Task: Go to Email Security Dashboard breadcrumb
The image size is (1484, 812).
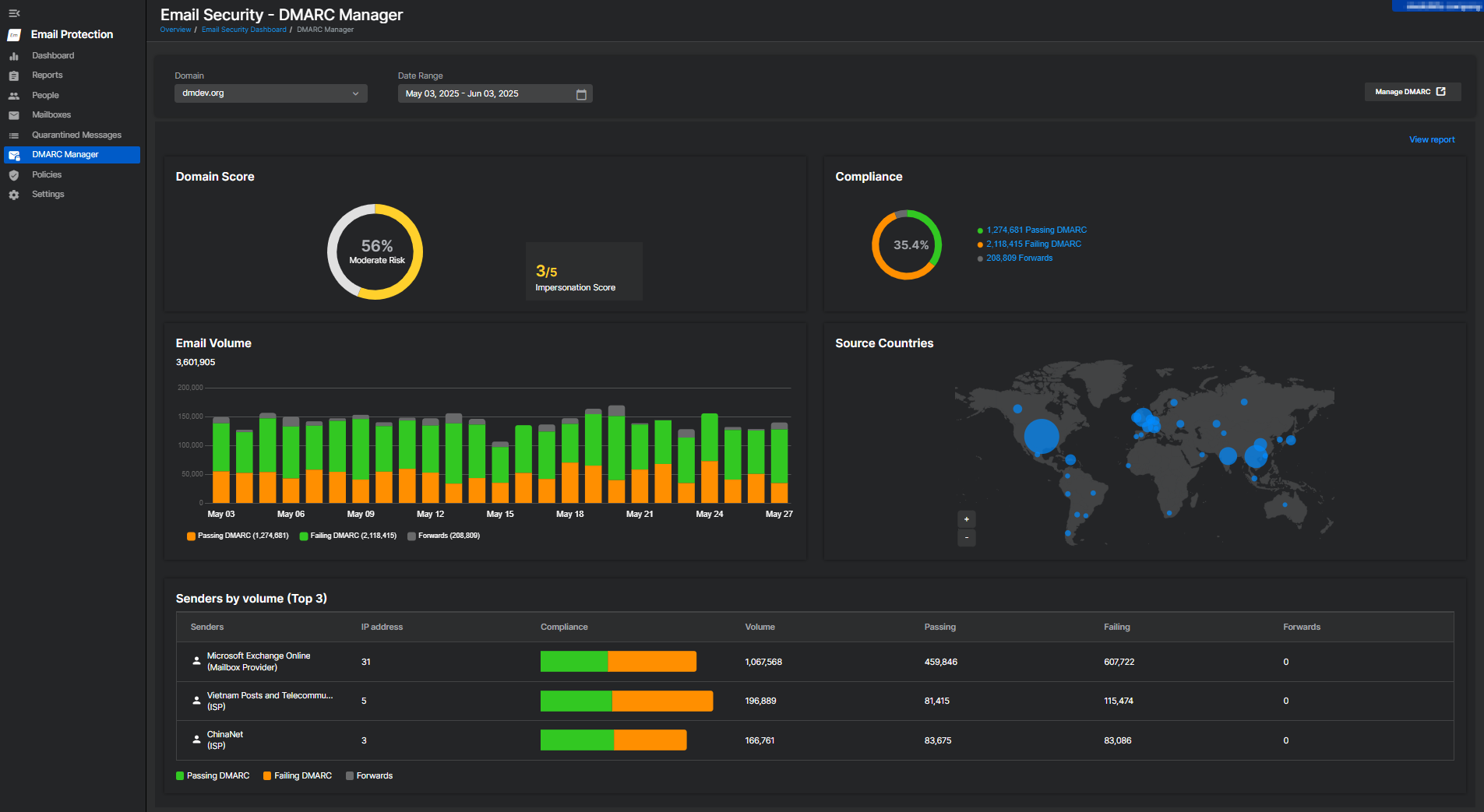Action: [x=244, y=30]
